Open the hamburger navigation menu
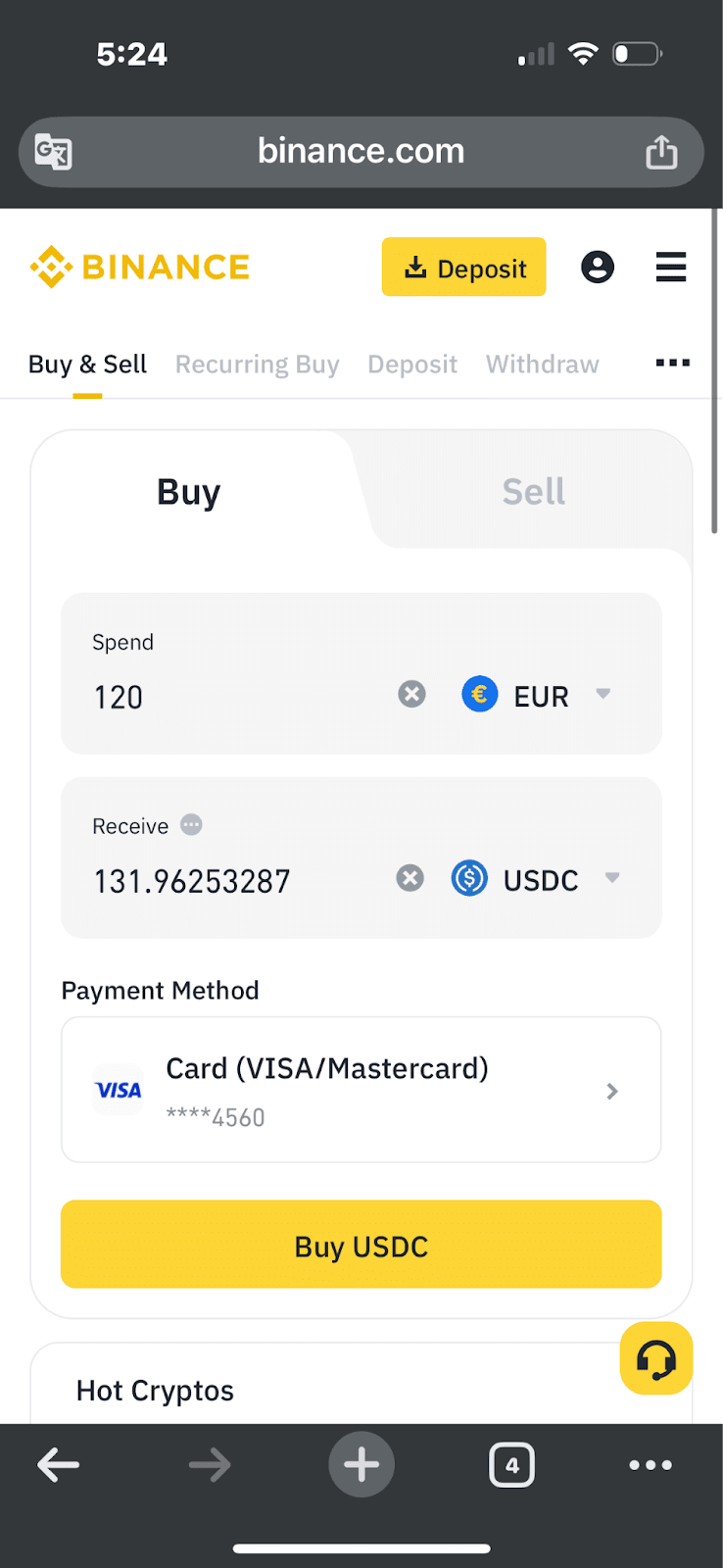 pyautogui.click(x=671, y=267)
